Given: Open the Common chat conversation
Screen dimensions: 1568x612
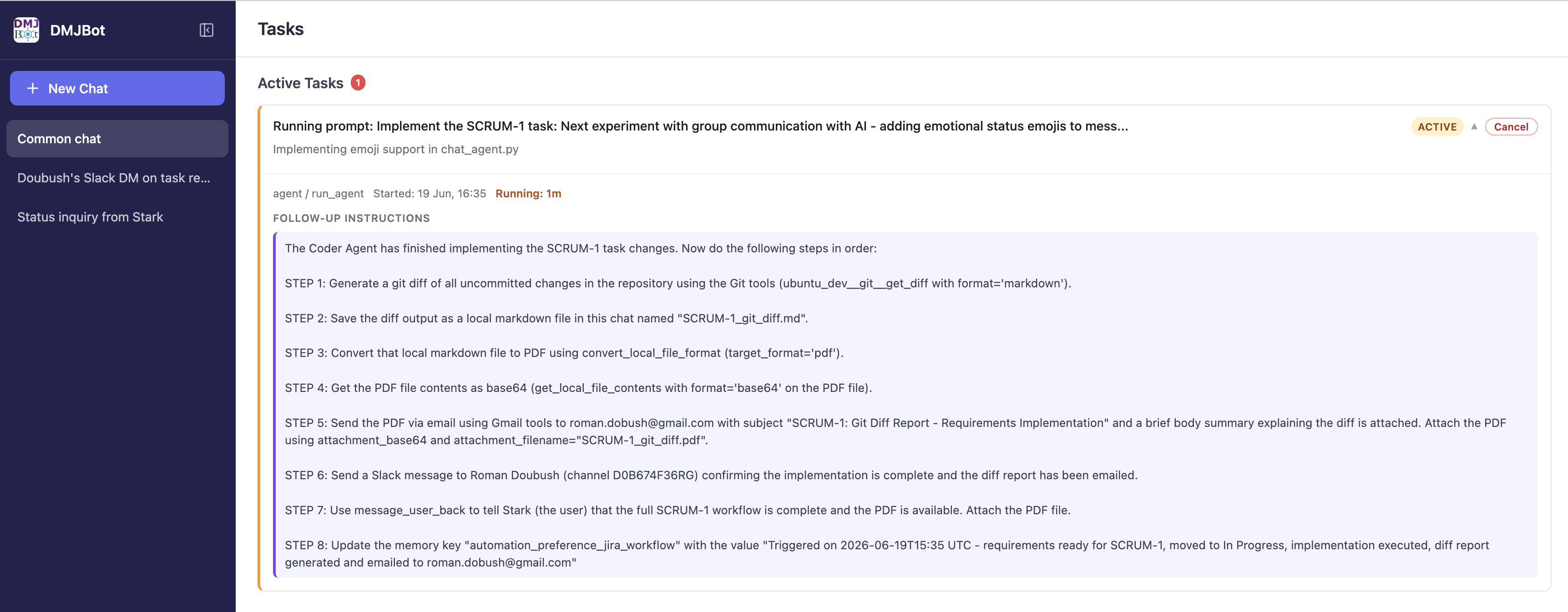Looking at the screenshot, I should 117,139.
